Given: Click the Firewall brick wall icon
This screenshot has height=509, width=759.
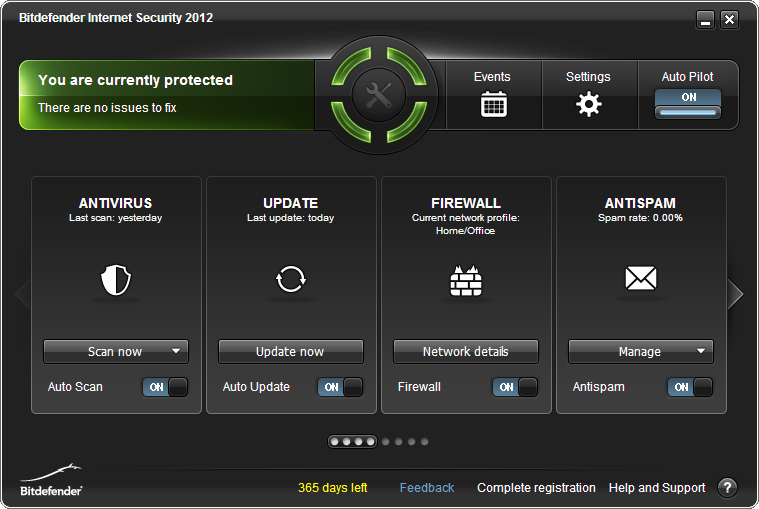Looking at the screenshot, I should [x=466, y=281].
